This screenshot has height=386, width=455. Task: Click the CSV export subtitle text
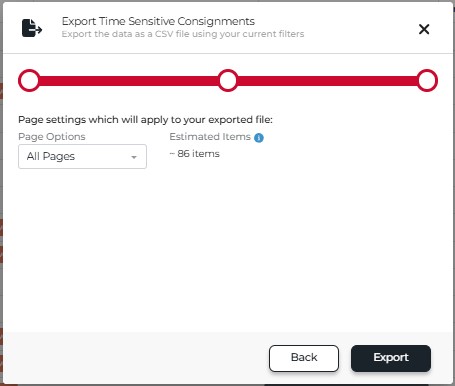pos(183,34)
